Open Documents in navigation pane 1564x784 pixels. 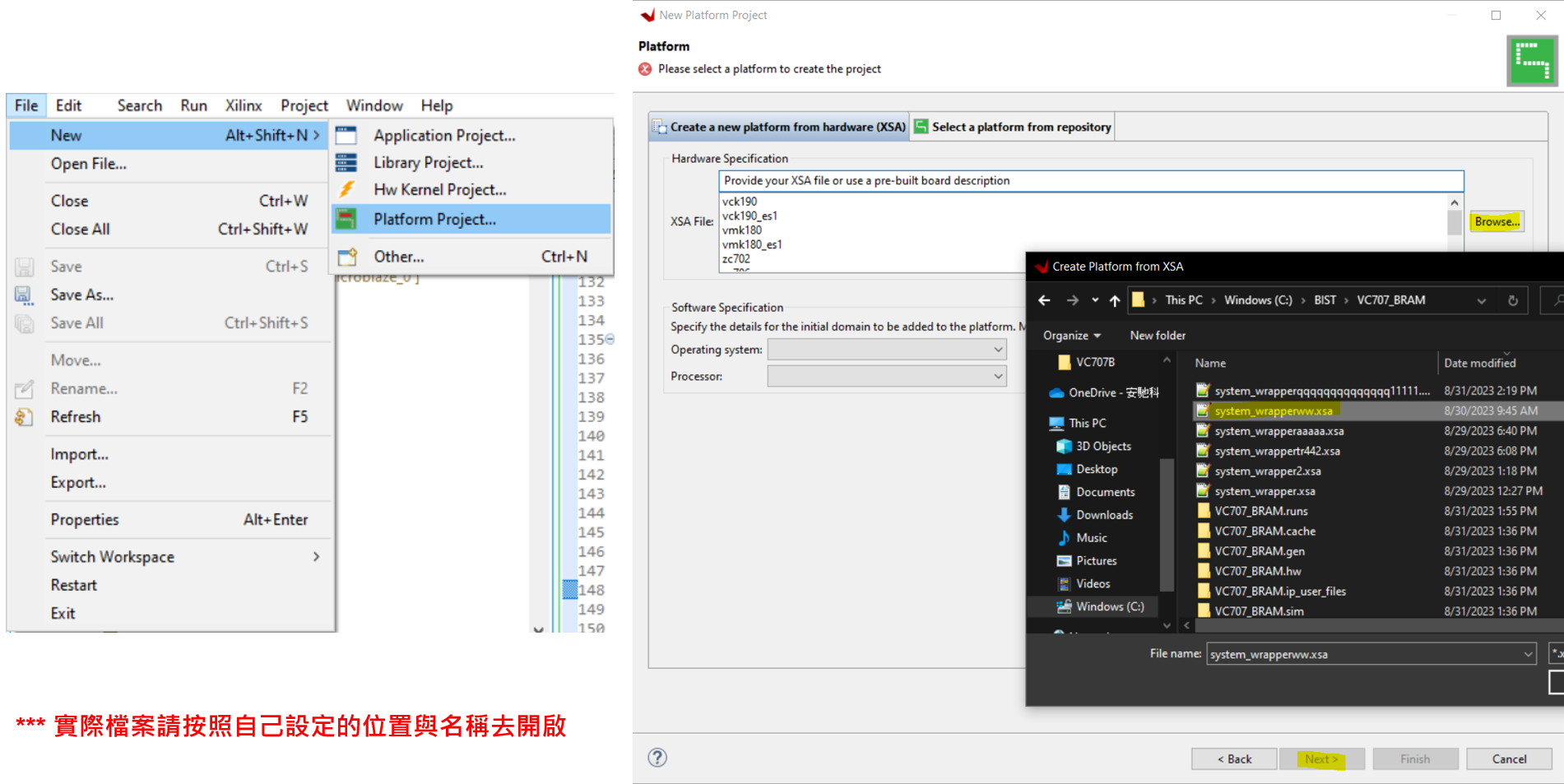(1096, 492)
